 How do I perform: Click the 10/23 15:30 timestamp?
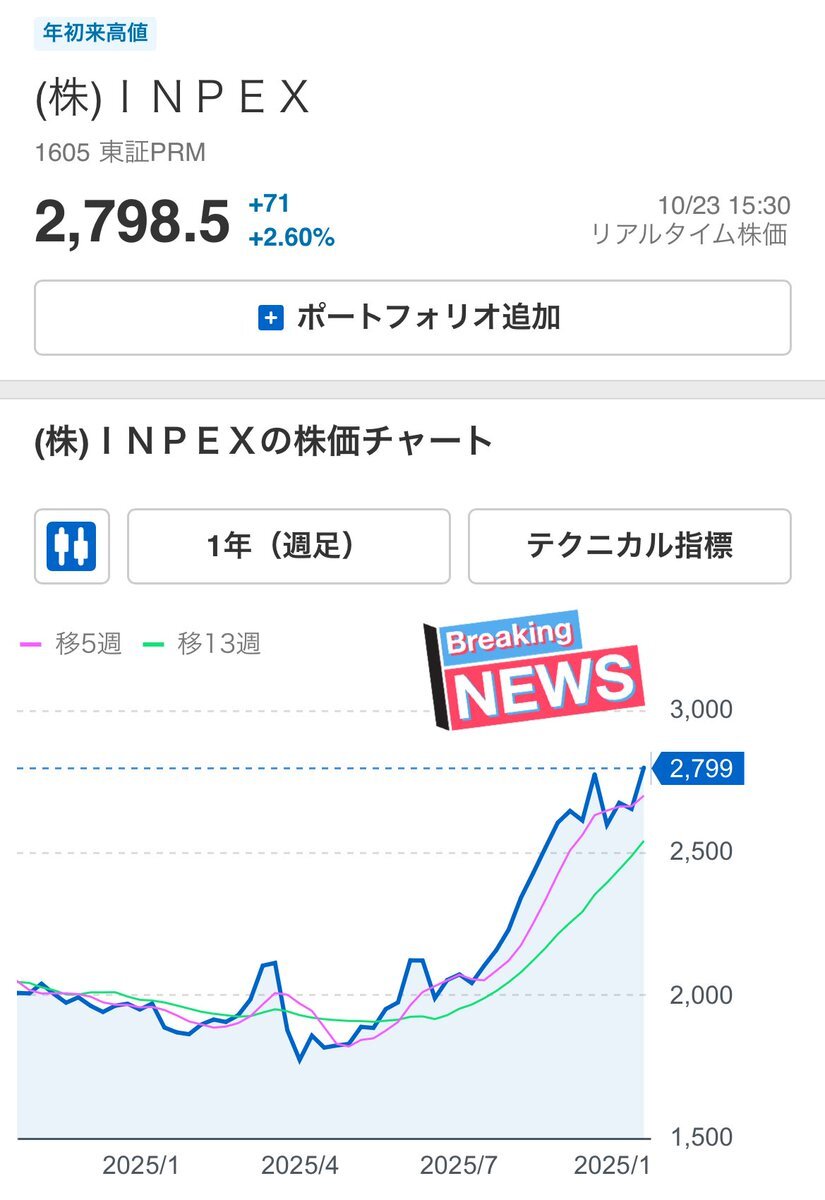[x=723, y=206]
